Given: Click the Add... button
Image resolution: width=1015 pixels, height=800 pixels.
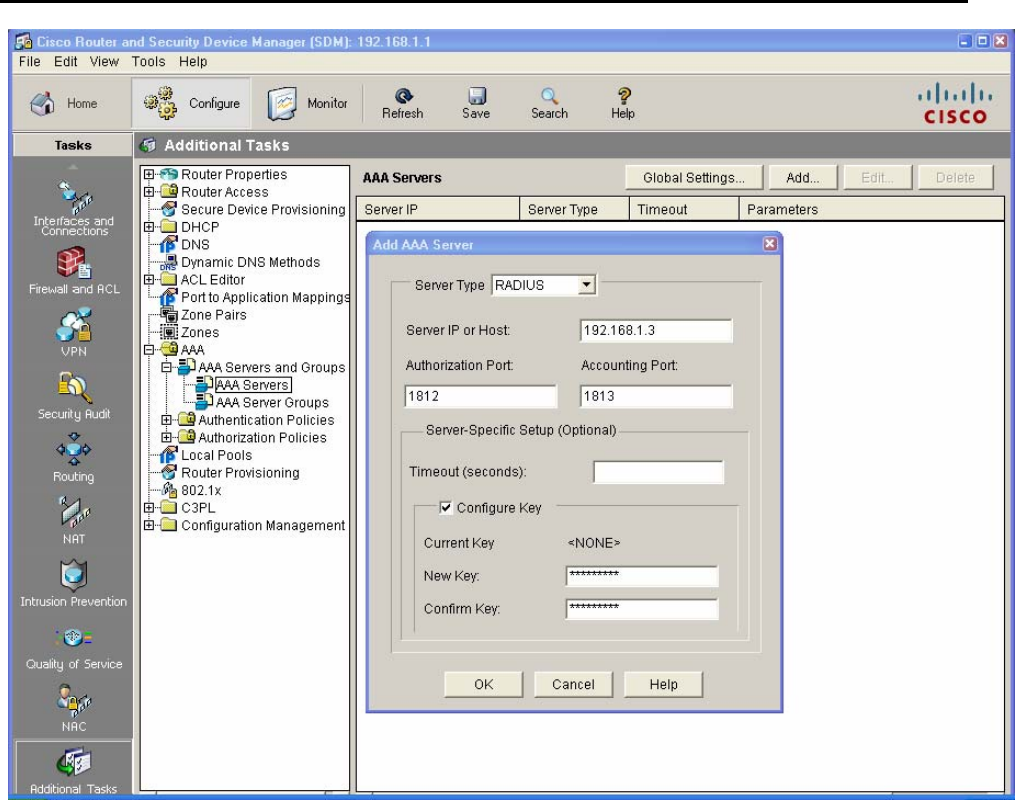Looking at the screenshot, I should click(x=803, y=177).
